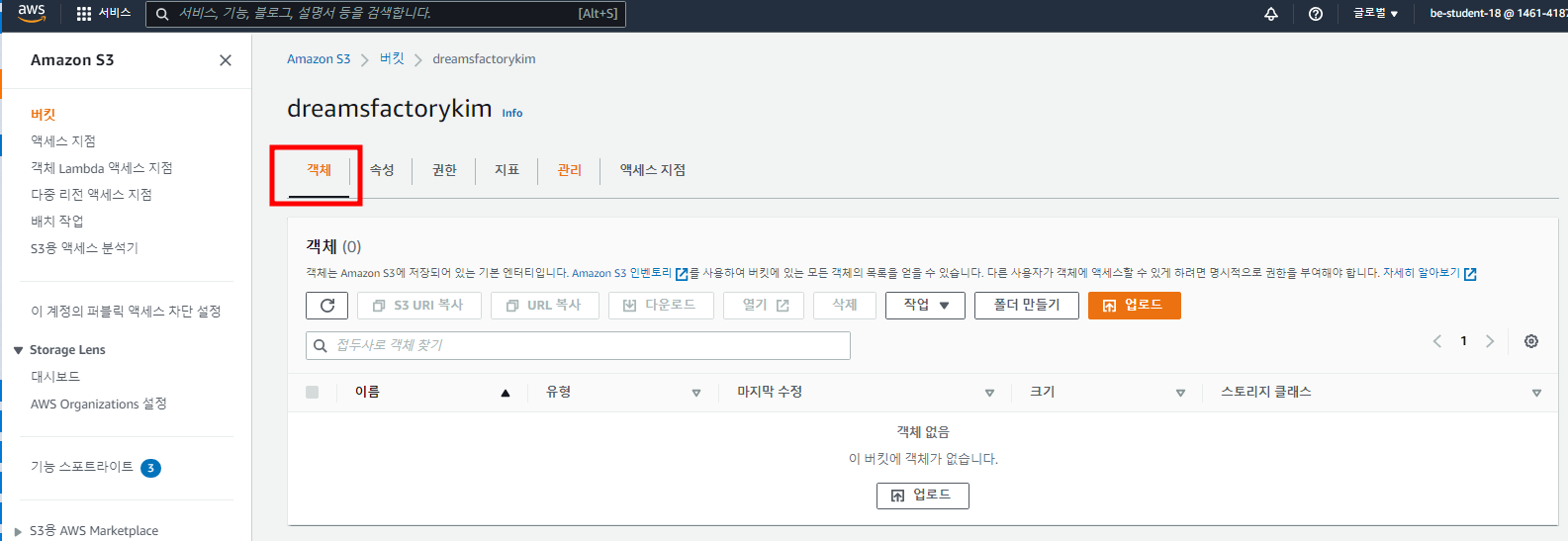1568x541 pixels.
Task: Sort by 이름 ascending arrow
Action: [506, 394]
